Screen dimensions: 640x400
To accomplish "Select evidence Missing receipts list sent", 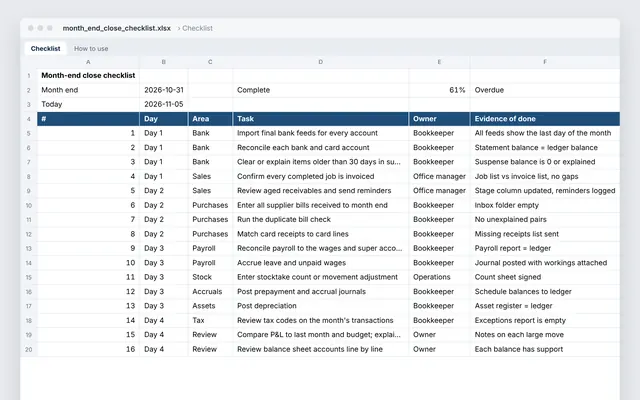I will [x=545, y=234].
